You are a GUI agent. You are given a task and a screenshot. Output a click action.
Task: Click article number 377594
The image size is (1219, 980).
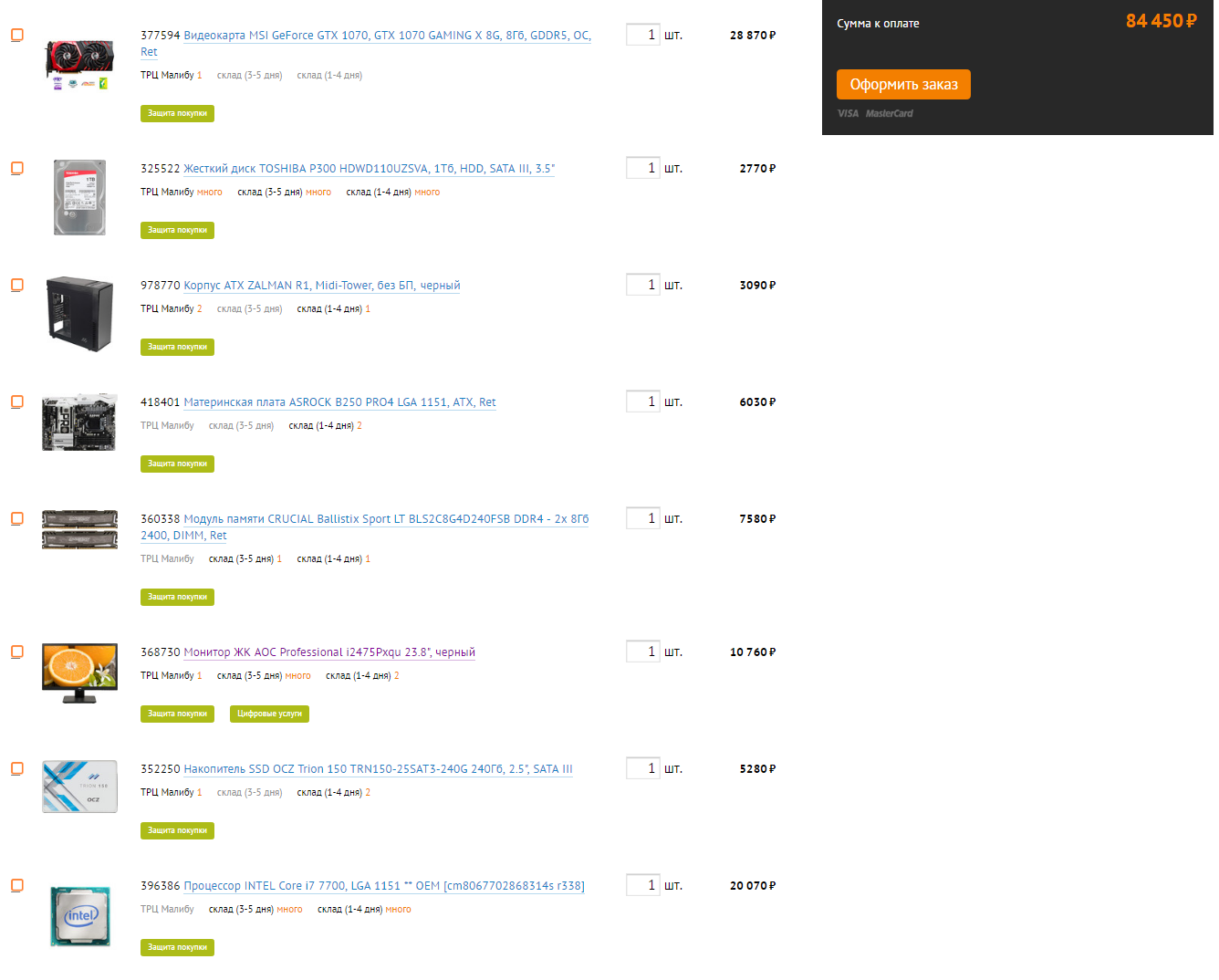point(161,36)
